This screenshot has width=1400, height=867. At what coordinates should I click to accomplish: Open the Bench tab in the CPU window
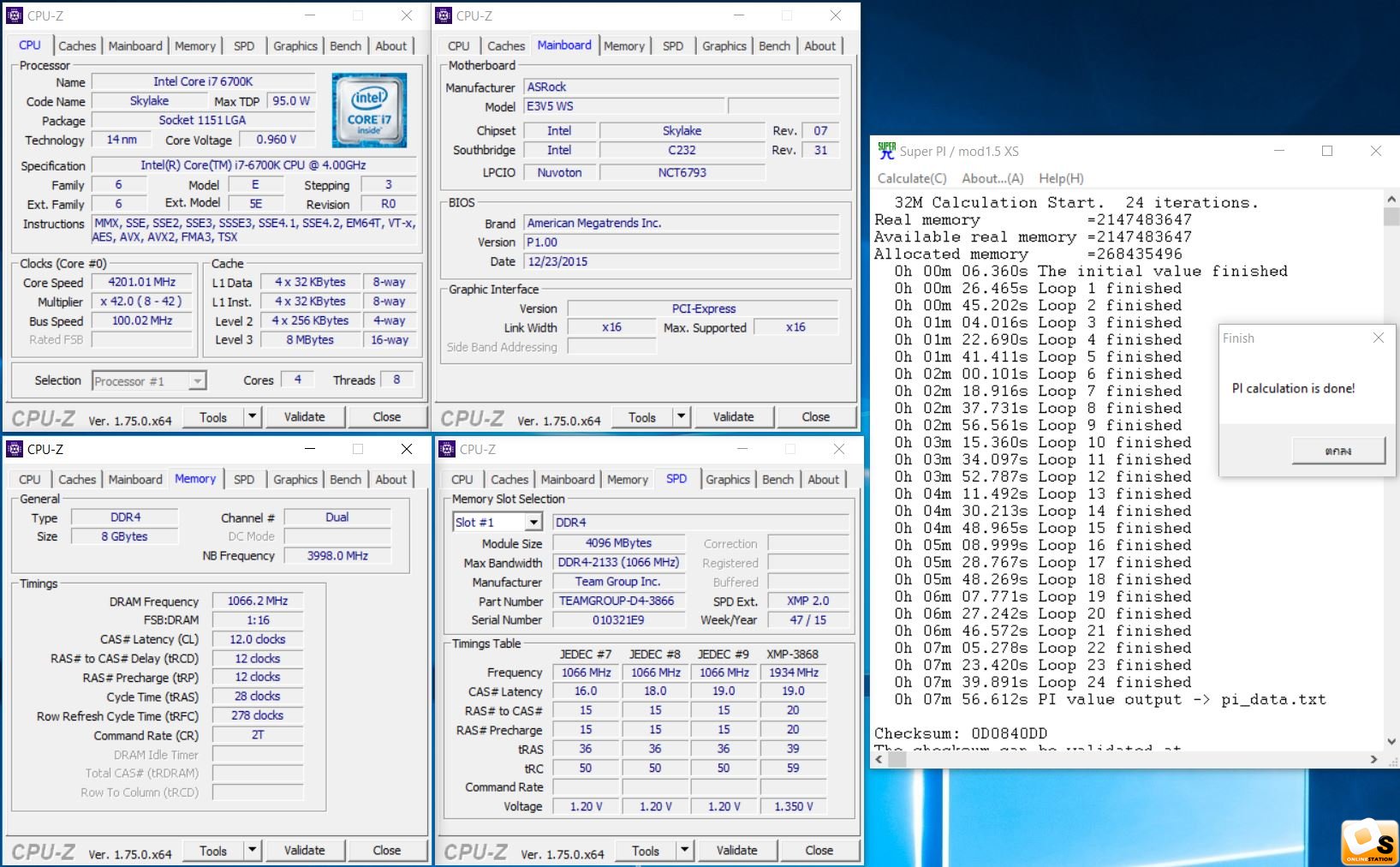(x=346, y=46)
